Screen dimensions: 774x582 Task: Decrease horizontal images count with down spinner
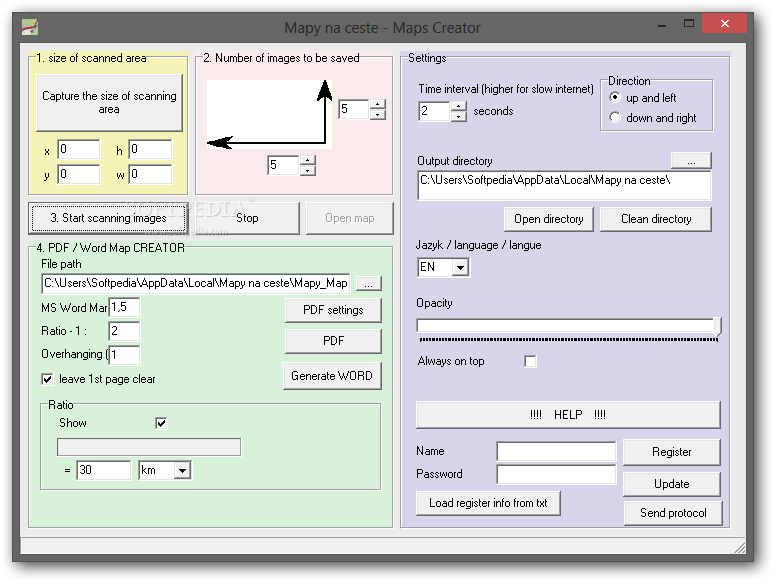(x=308, y=170)
